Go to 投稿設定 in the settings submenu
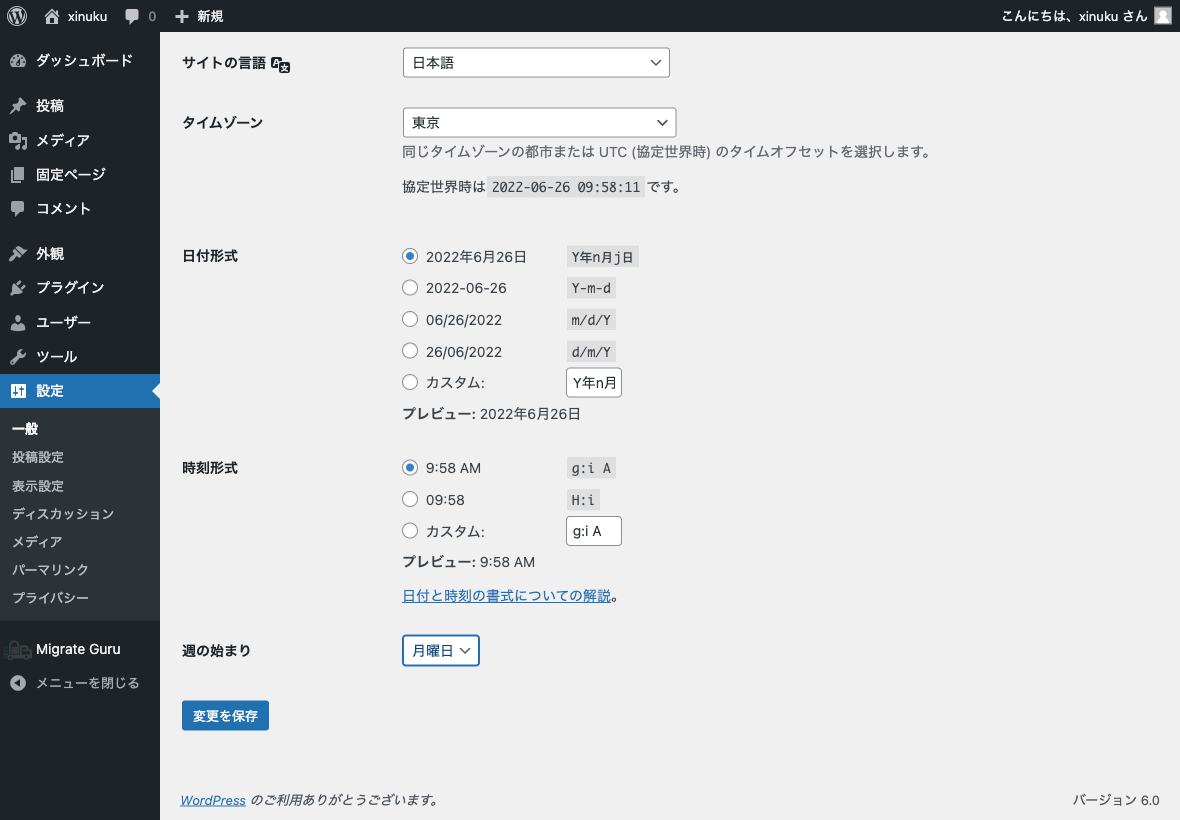This screenshot has height=820, width=1180. point(38,457)
